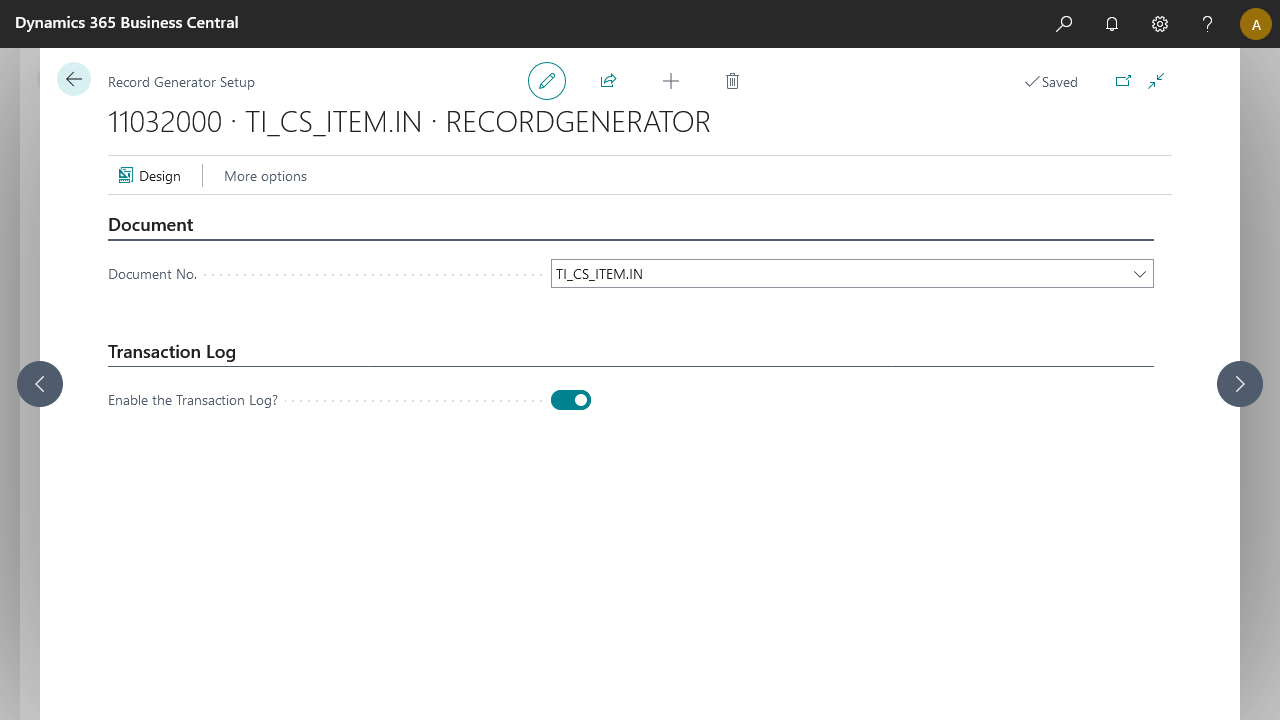Viewport: 1280px width, 720px height.
Task: Click the trash delete icon
Action: click(732, 81)
